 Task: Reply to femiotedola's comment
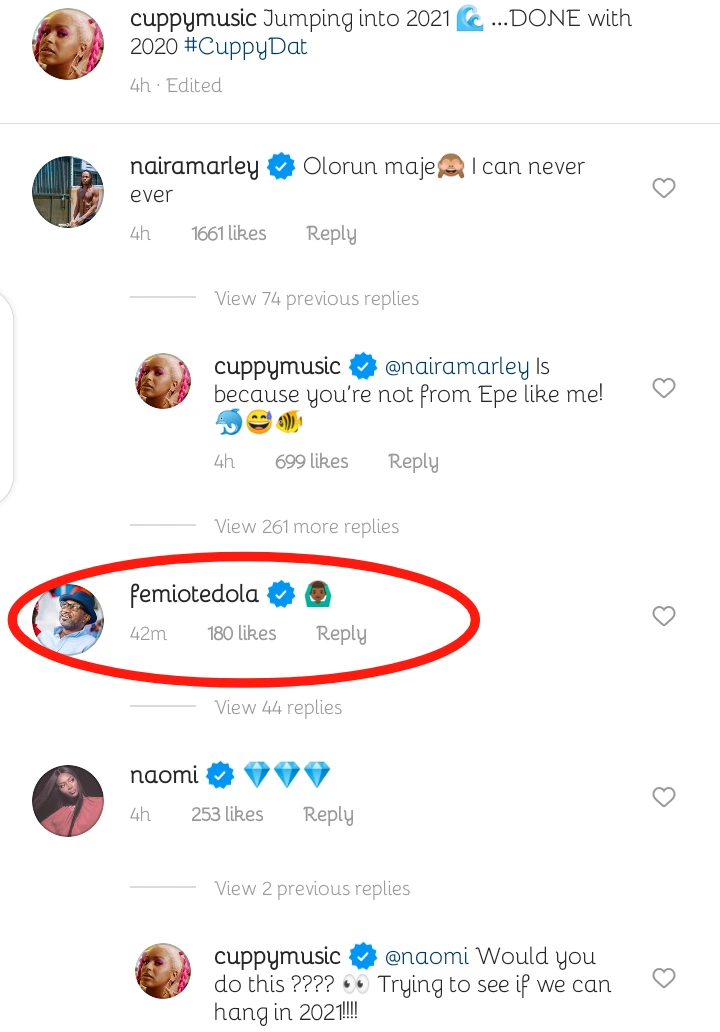(x=341, y=633)
